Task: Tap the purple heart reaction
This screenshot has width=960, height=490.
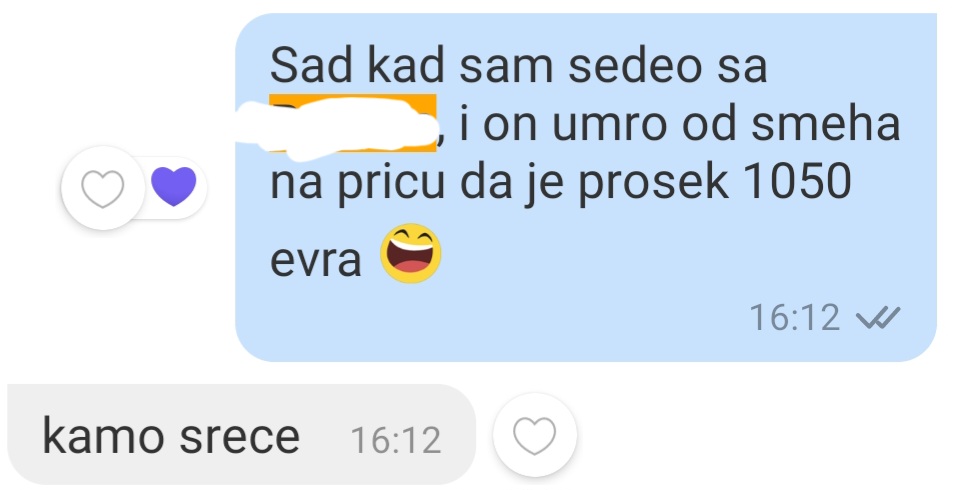Action: (174, 187)
